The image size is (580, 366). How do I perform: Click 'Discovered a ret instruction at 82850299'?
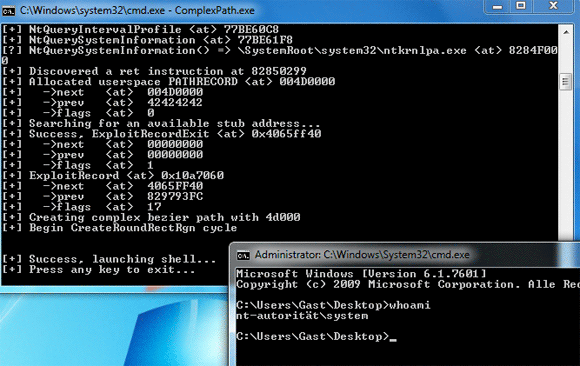click(155, 71)
